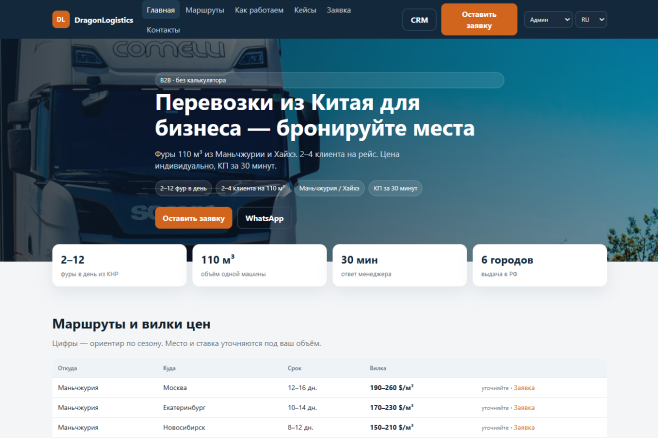This screenshot has height=438, width=658.
Task: Click the 190–260 $/м³ price
Action: point(392,388)
